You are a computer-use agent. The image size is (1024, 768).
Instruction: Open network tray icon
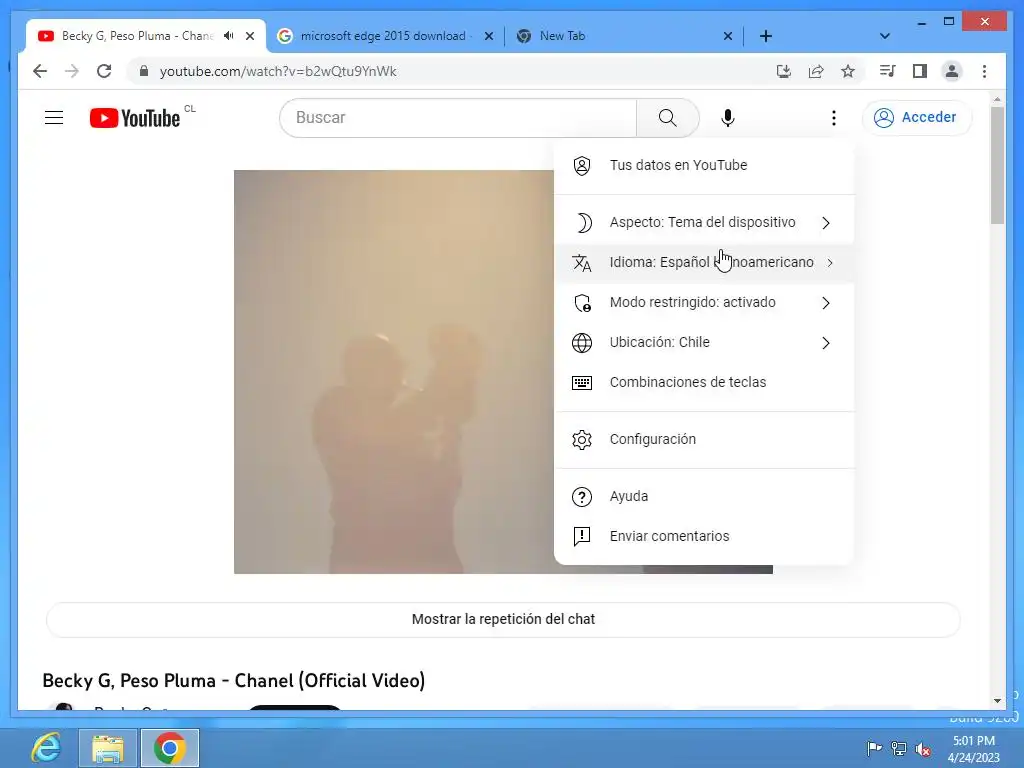pyautogui.click(x=899, y=748)
